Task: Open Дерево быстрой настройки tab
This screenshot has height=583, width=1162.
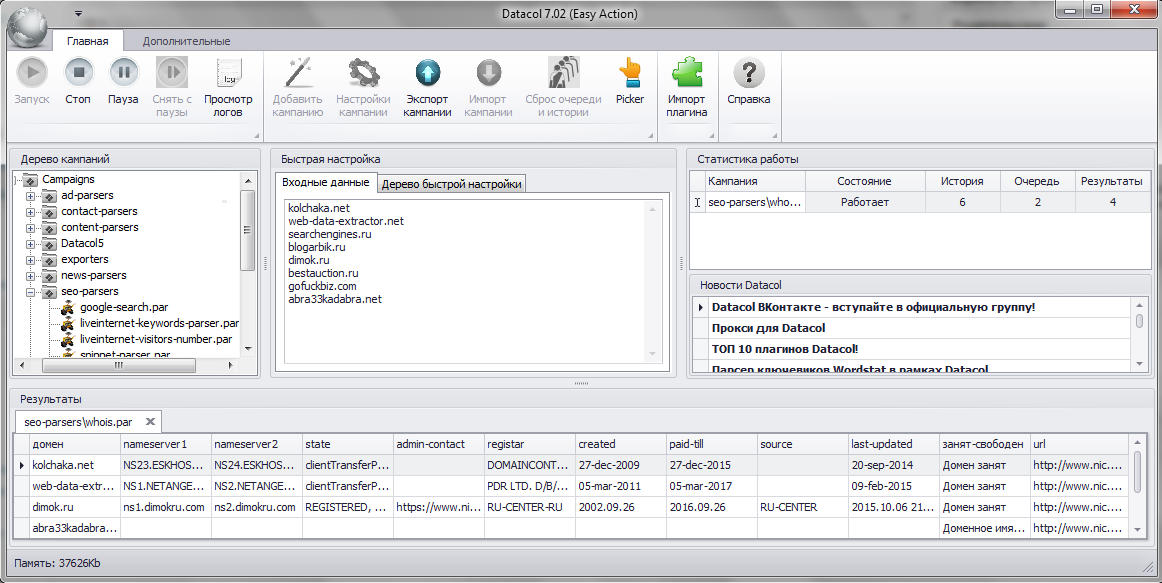Action: (451, 184)
